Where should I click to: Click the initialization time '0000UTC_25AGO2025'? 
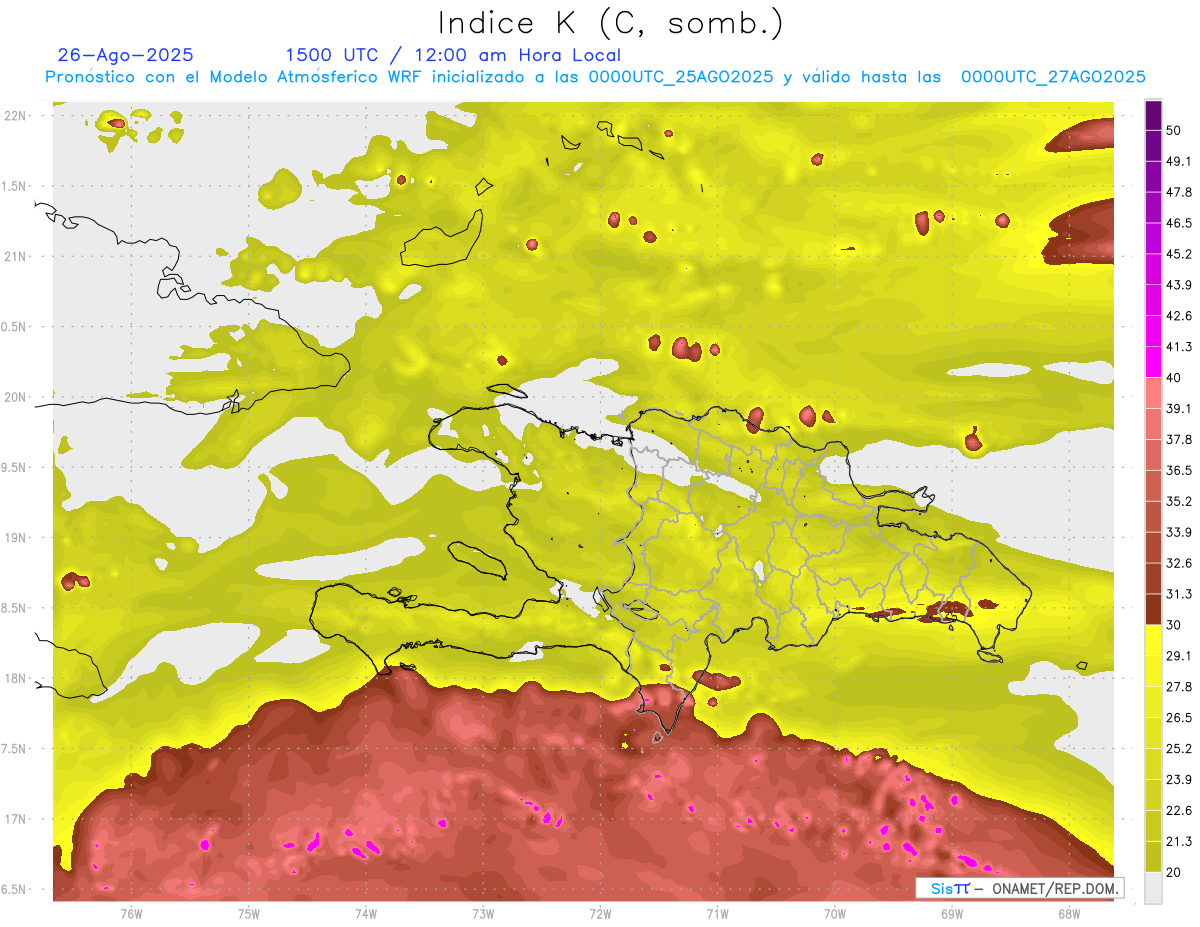point(680,77)
